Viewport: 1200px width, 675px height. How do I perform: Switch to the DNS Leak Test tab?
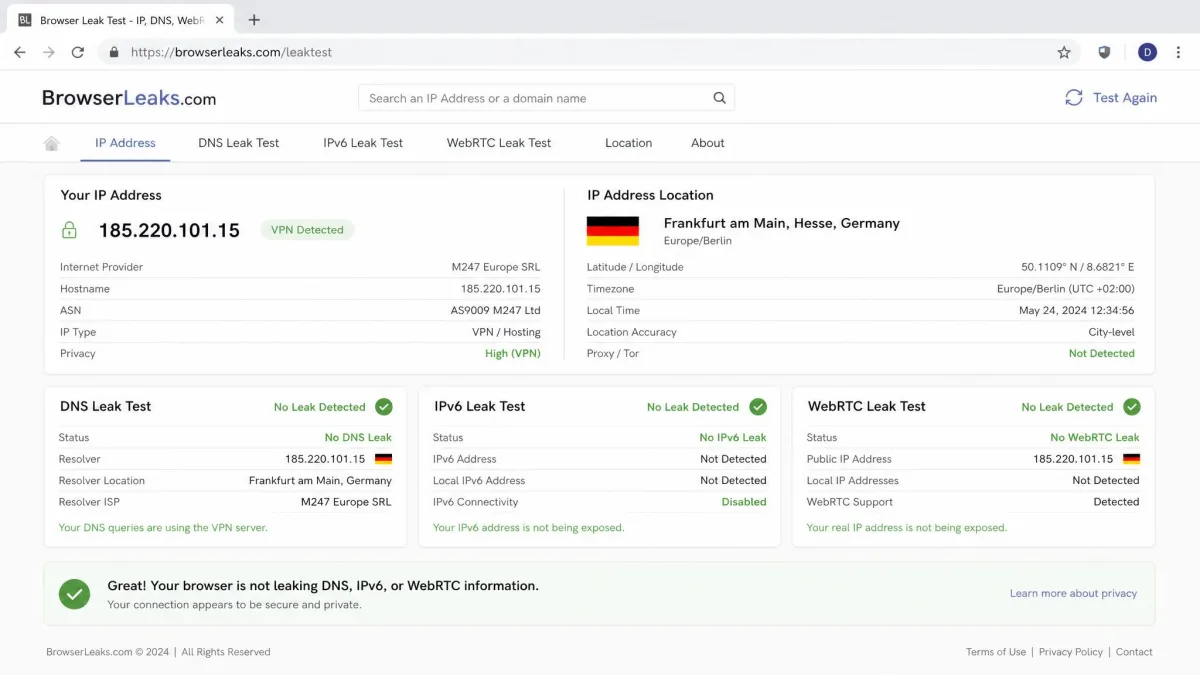239,143
